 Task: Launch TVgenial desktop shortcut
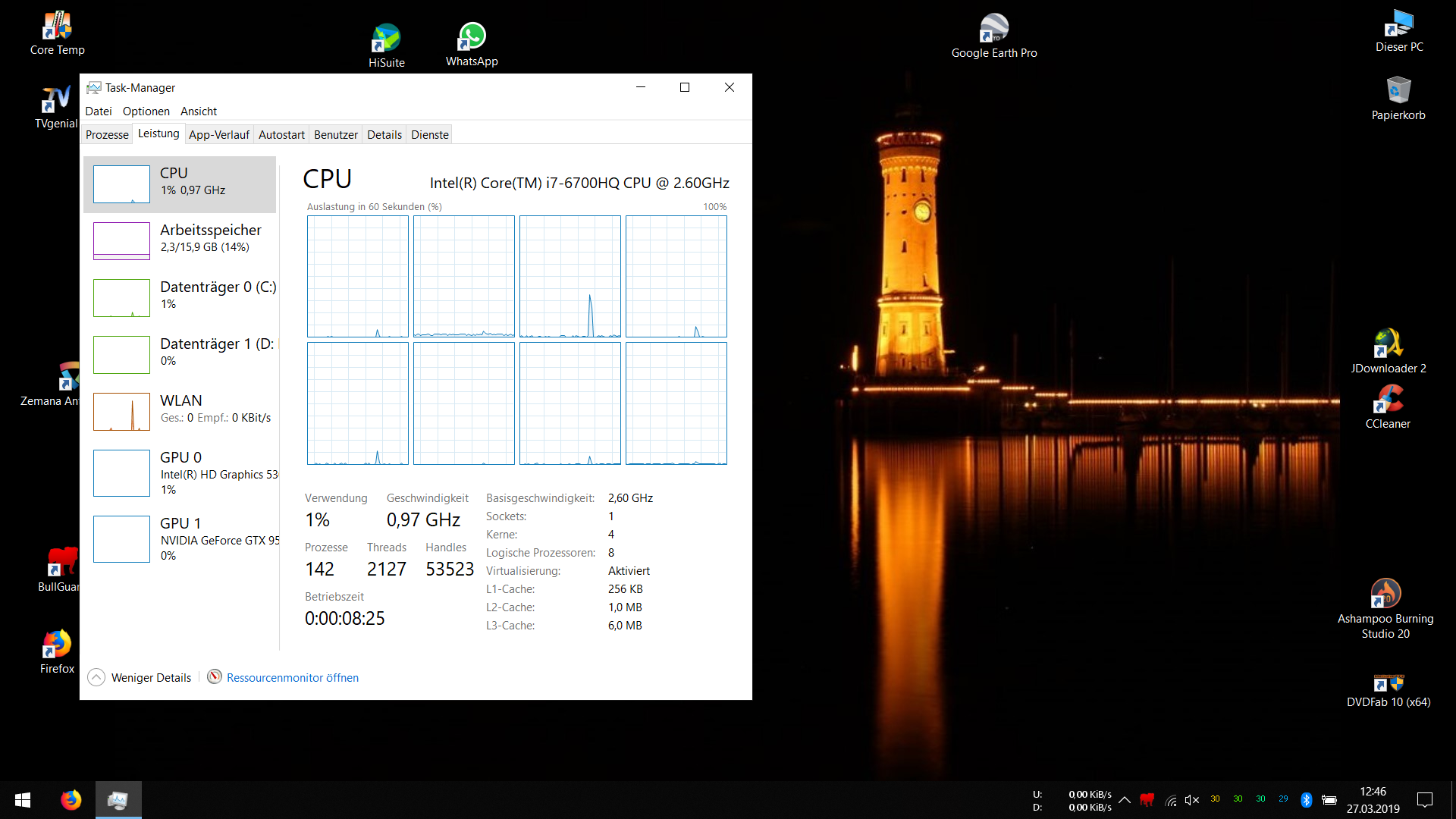(x=57, y=108)
